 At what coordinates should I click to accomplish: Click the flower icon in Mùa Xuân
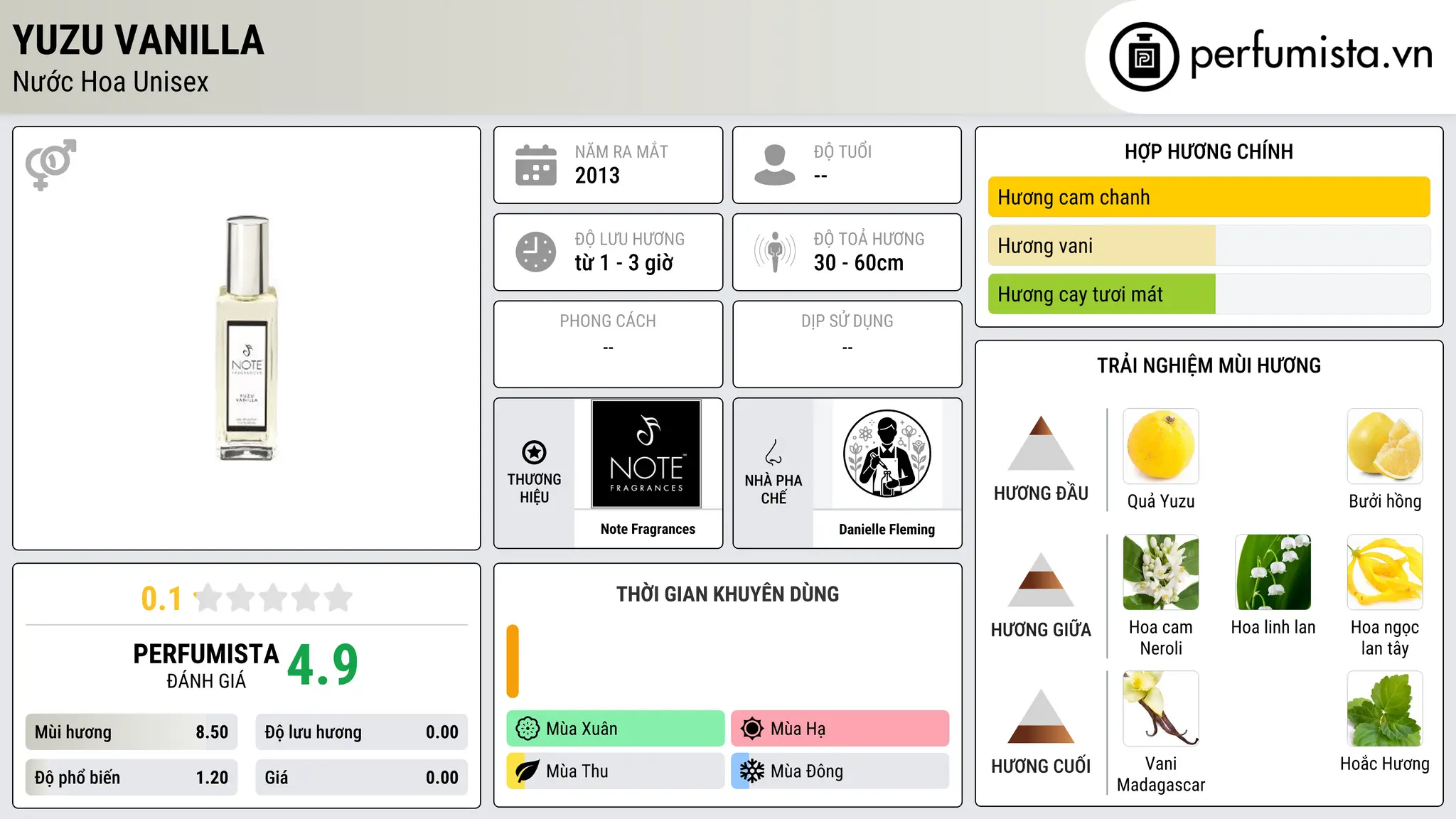tap(528, 729)
